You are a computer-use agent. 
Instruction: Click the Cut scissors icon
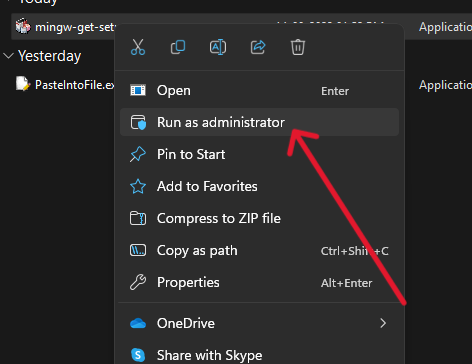[x=138, y=47]
